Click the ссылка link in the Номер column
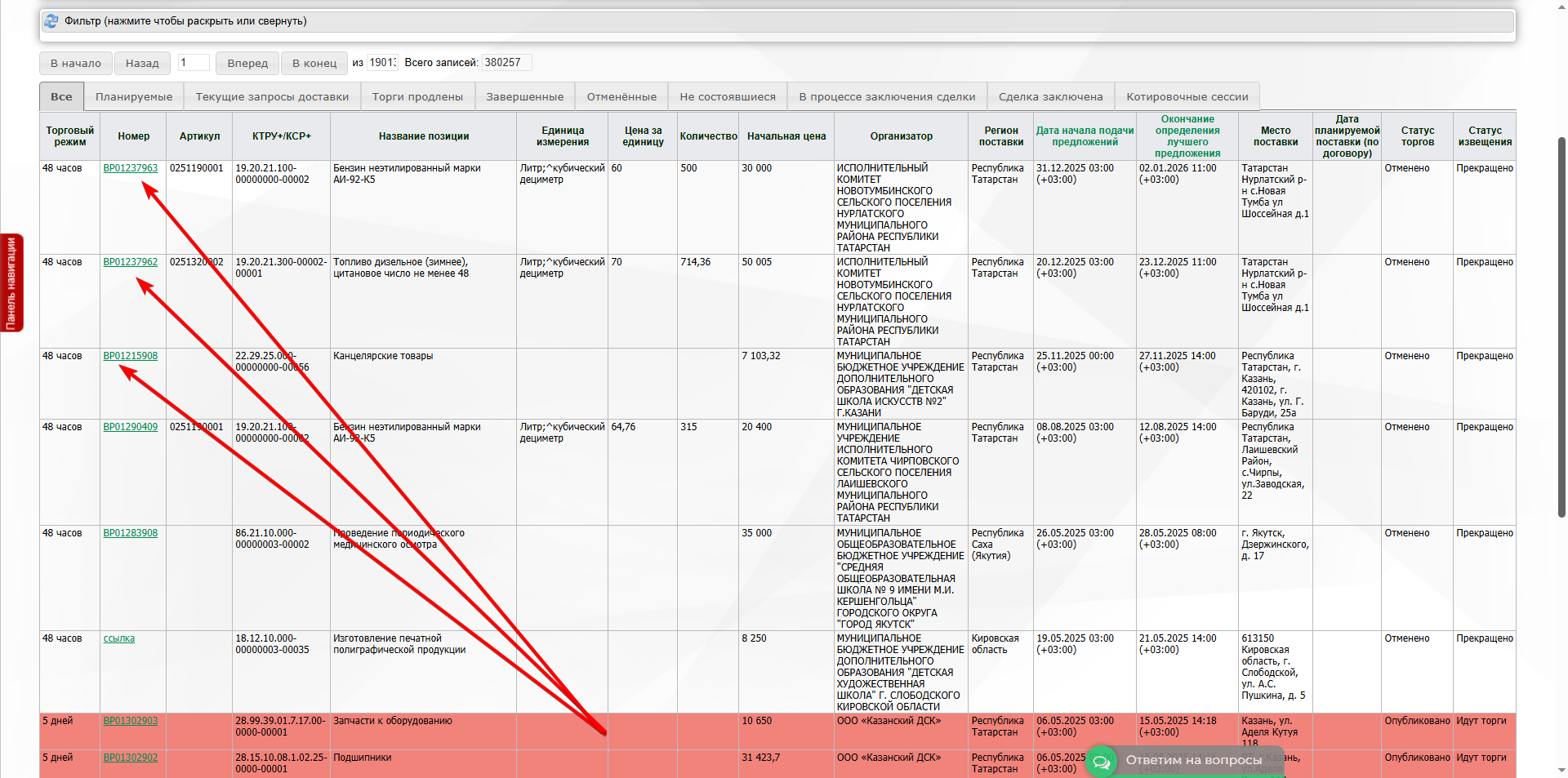Viewport: 1568px width, 778px height. pyautogui.click(x=119, y=638)
